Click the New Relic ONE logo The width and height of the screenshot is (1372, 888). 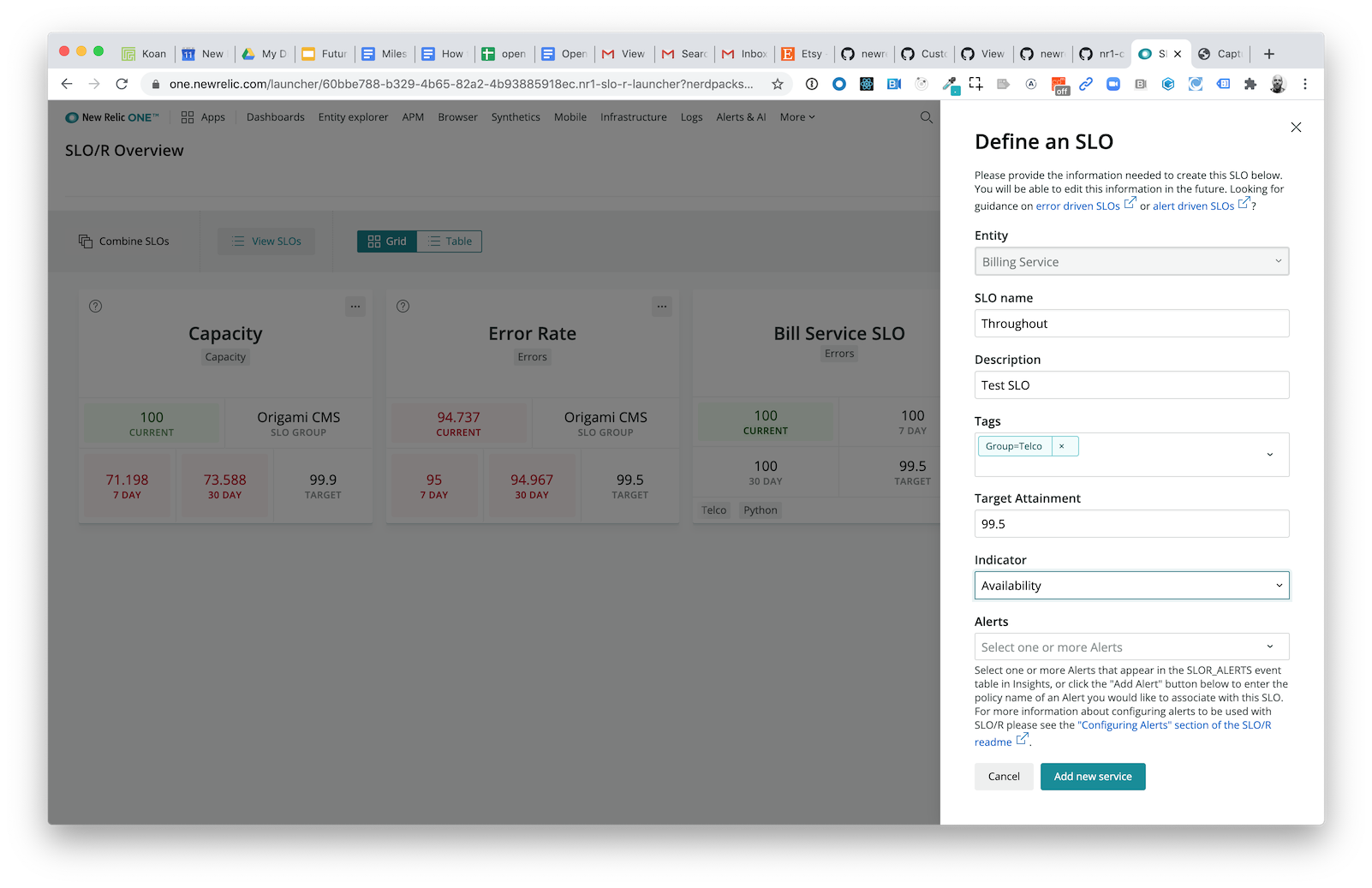(112, 117)
